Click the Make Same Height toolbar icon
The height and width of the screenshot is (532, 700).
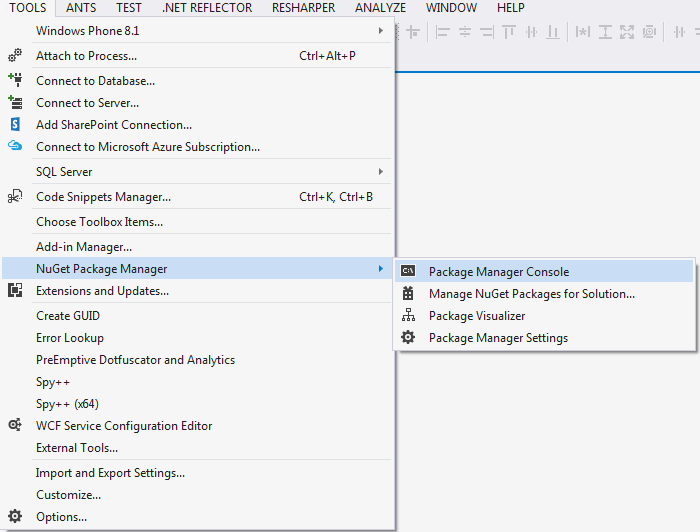click(x=605, y=32)
